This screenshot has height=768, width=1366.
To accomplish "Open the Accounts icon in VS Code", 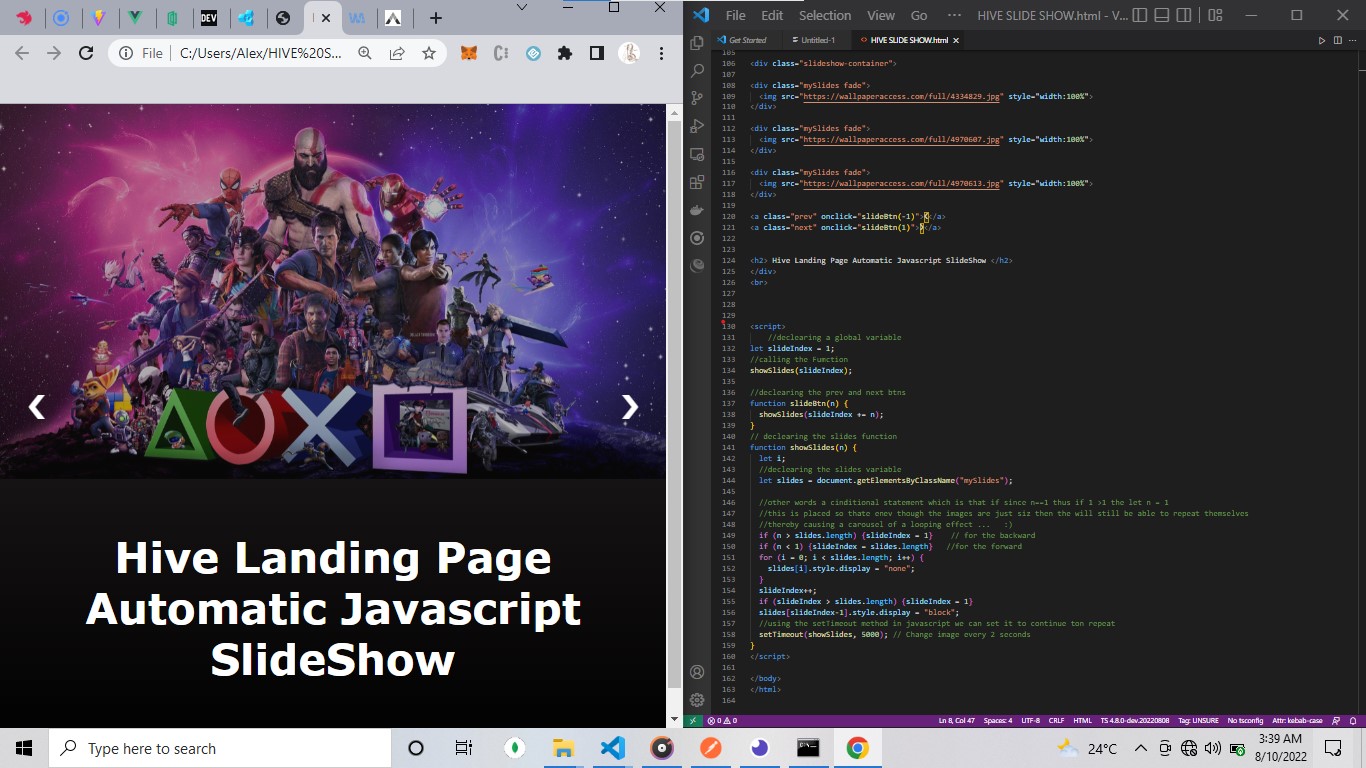I will pyautogui.click(x=697, y=672).
